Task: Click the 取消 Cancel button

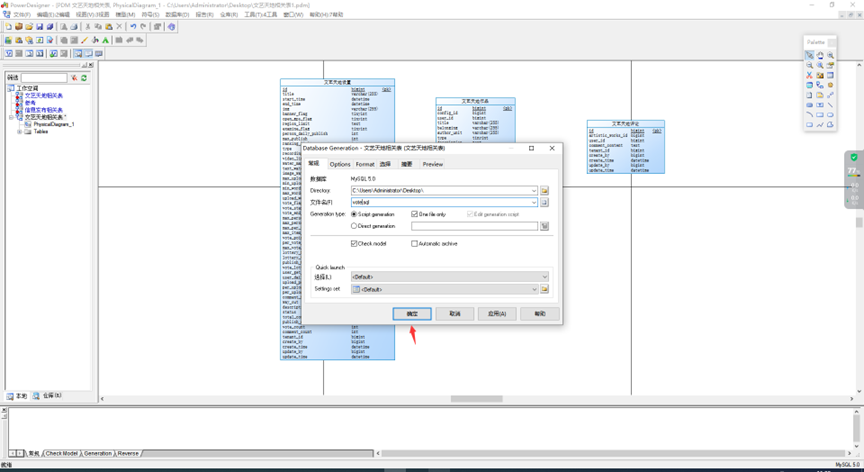Action: pos(455,313)
